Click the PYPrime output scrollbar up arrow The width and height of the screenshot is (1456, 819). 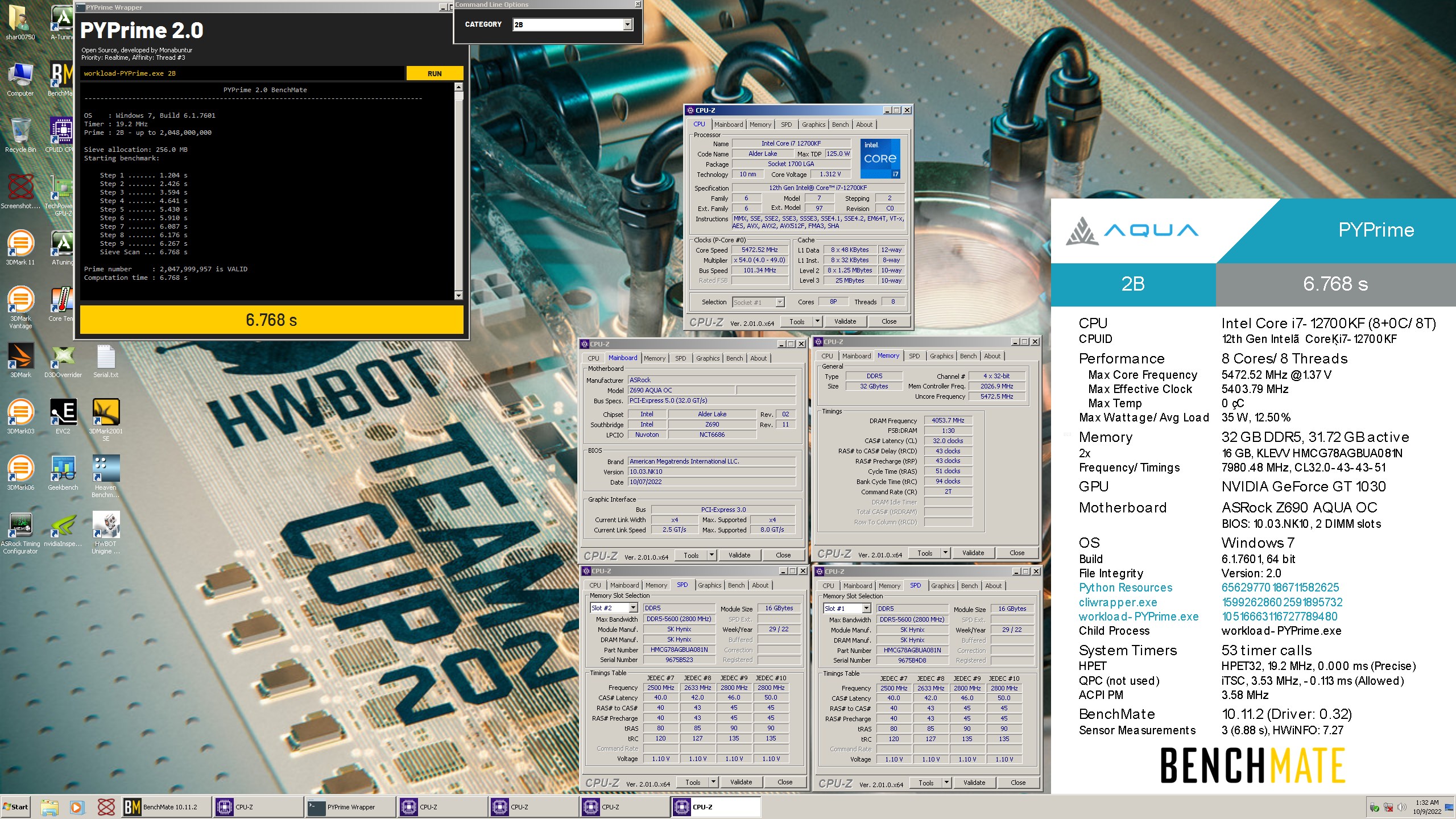tap(458, 87)
